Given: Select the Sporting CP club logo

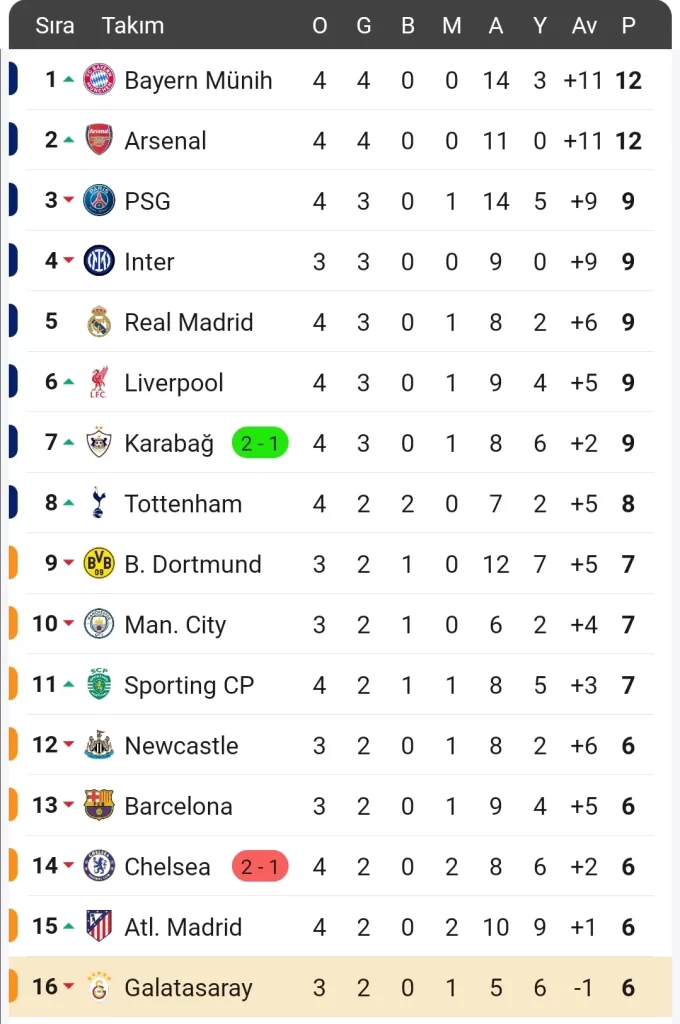Looking at the screenshot, I should [x=99, y=685].
